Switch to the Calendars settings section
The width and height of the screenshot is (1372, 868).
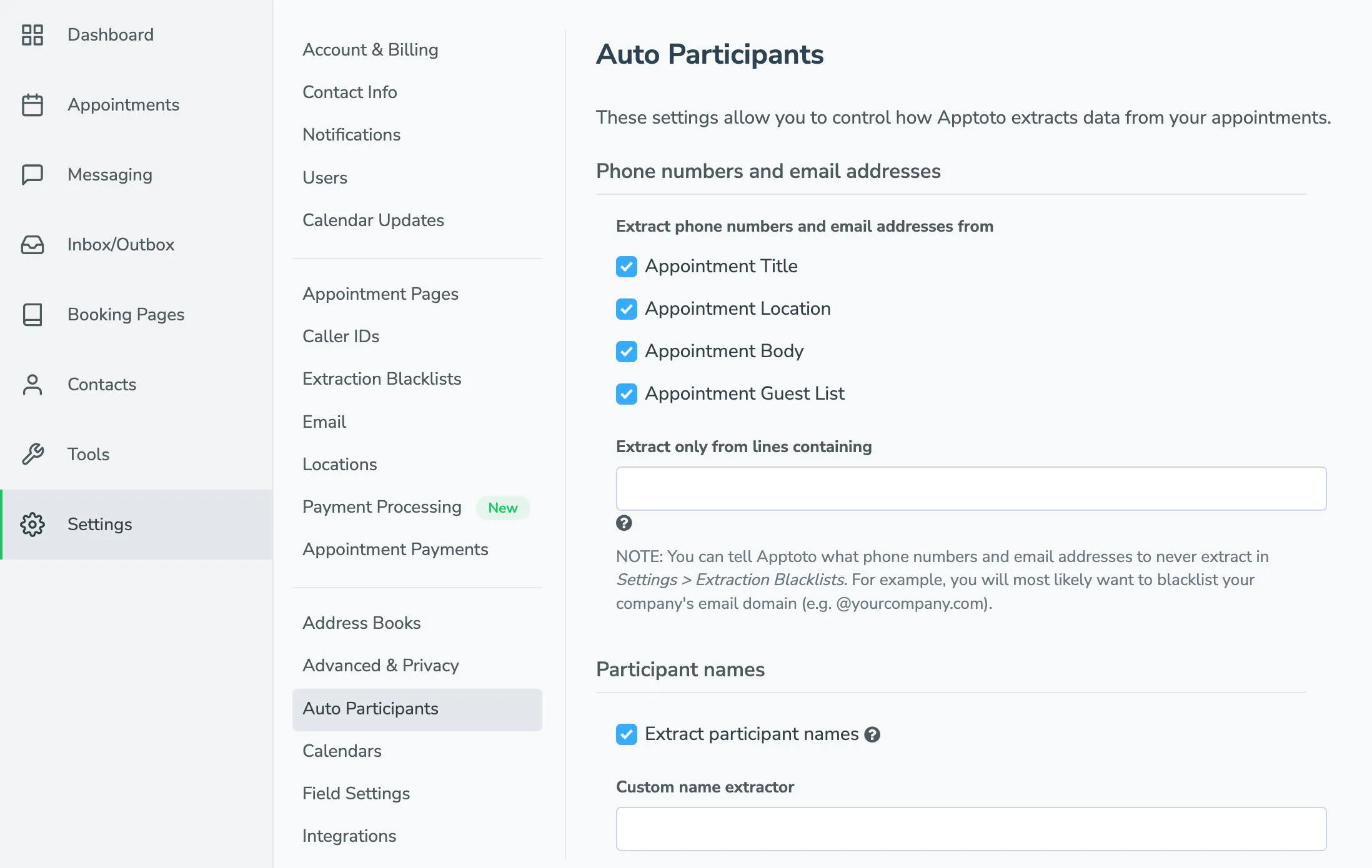click(x=342, y=751)
